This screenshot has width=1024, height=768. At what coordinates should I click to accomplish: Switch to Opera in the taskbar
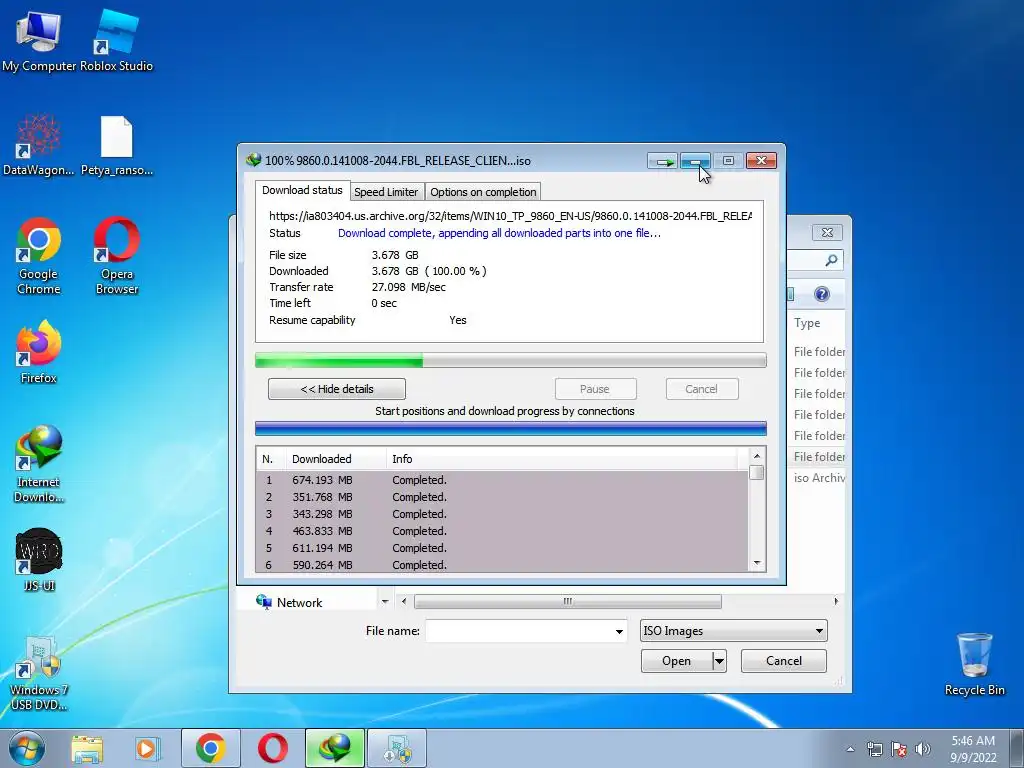pos(272,748)
